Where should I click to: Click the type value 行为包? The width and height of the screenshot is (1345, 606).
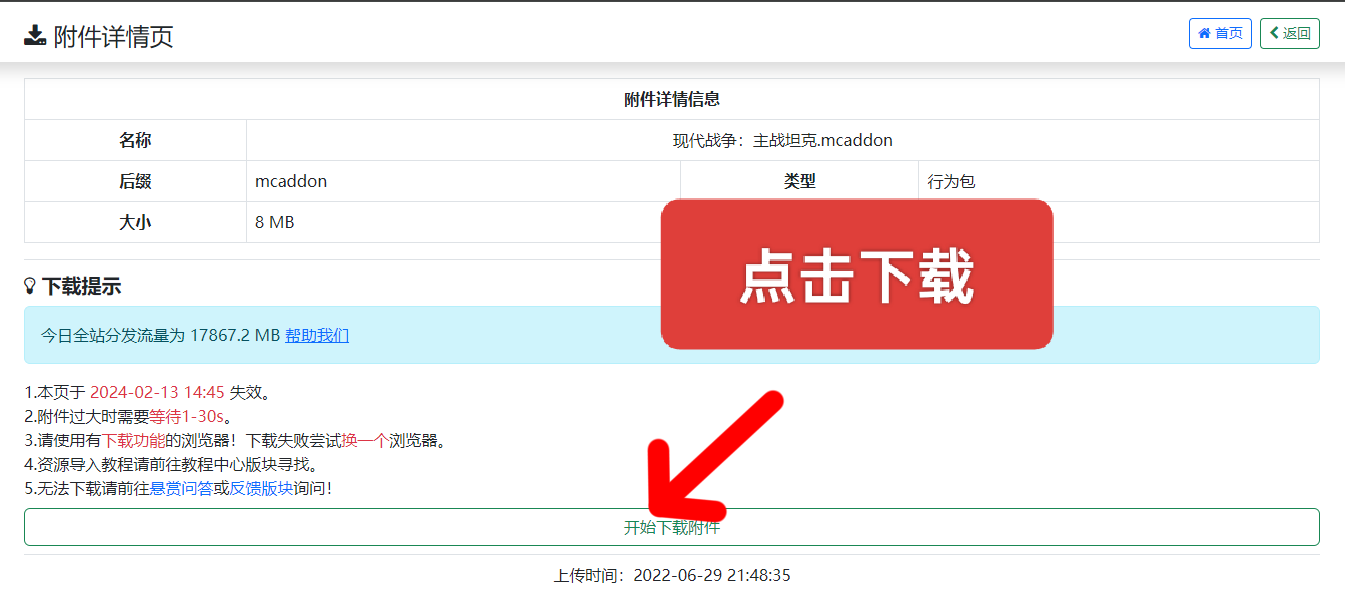pyautogui.click(x=951, y=181)
